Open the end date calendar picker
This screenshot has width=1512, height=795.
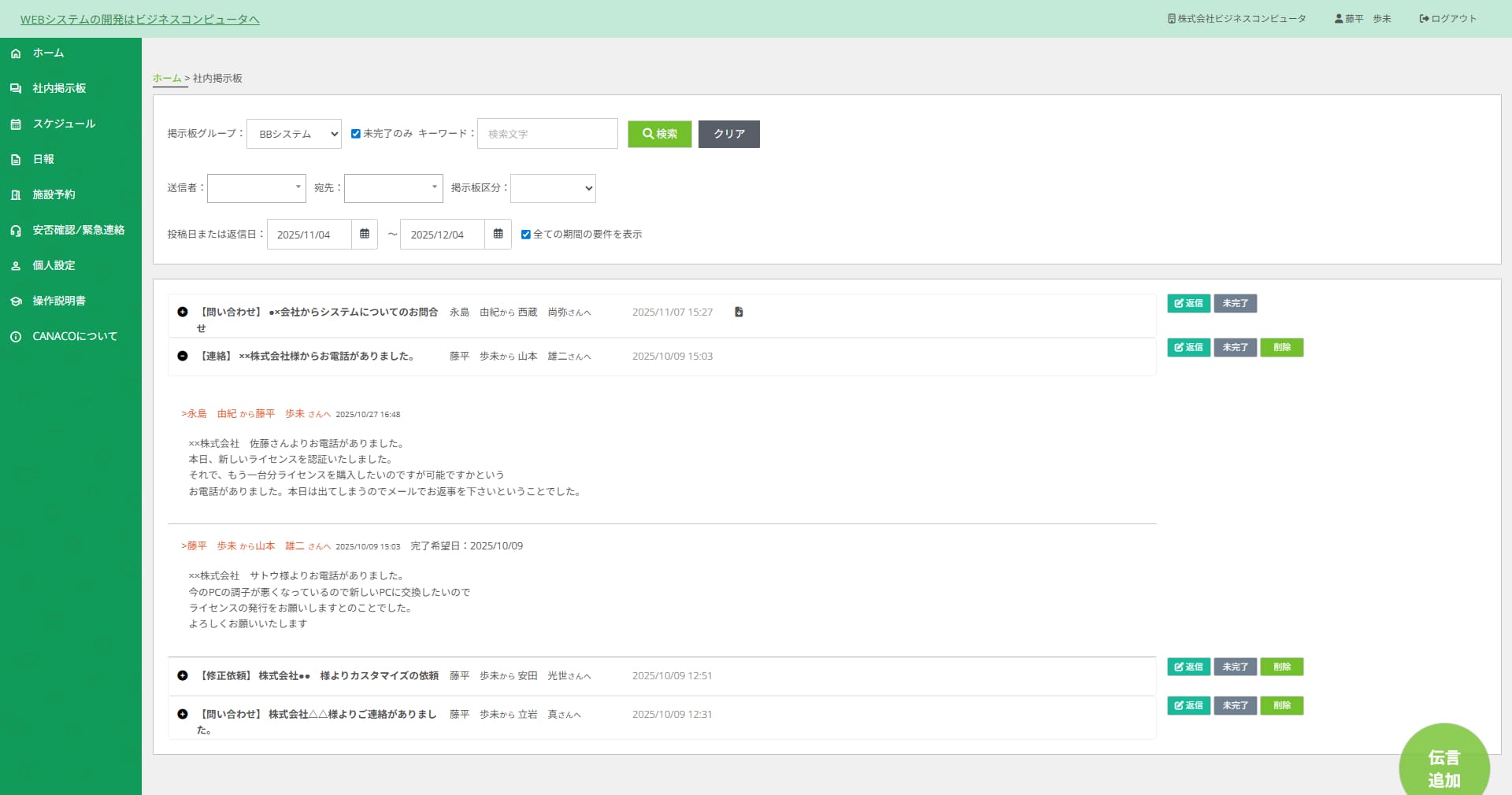(498, 235)
